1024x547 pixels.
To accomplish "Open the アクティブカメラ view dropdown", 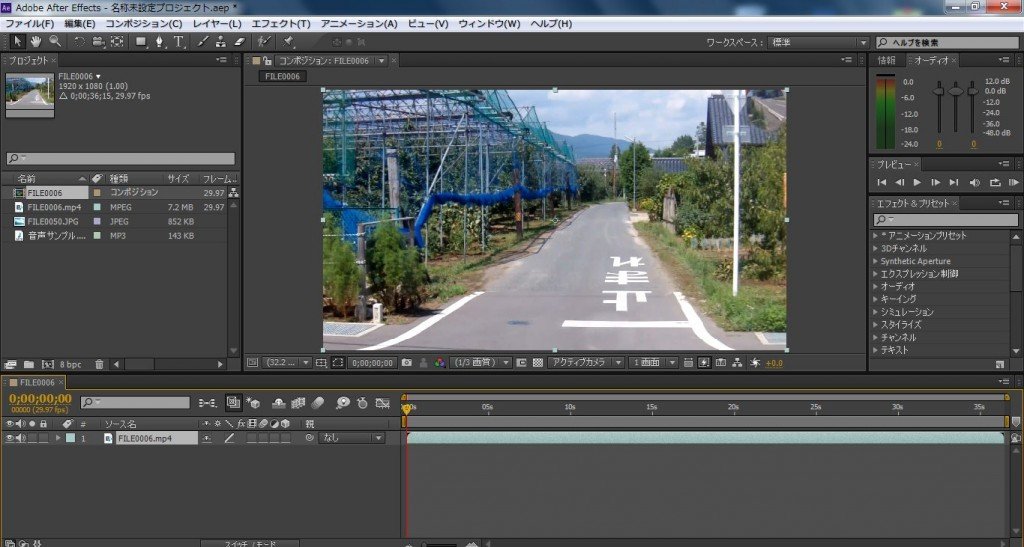I will (586, 362).
